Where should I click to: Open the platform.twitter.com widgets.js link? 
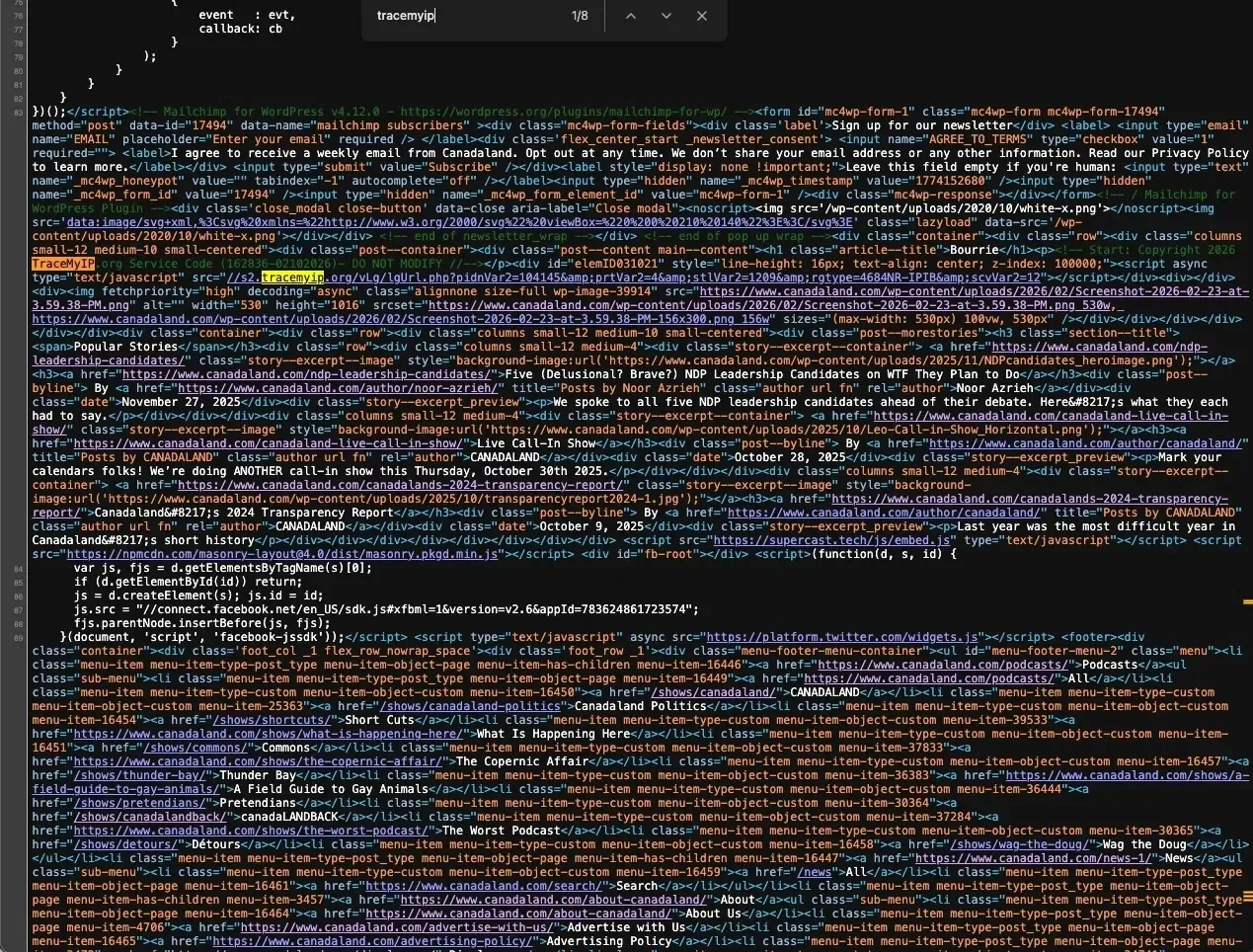(842, 637)
